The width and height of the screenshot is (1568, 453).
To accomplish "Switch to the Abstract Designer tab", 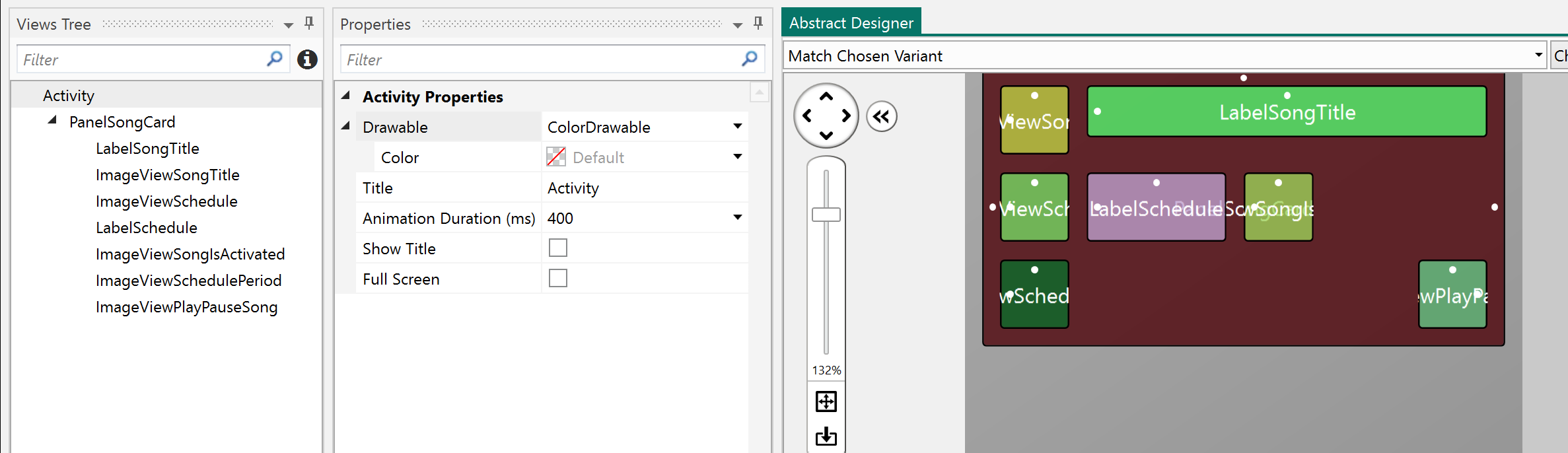I will click(x=851, y=22).
